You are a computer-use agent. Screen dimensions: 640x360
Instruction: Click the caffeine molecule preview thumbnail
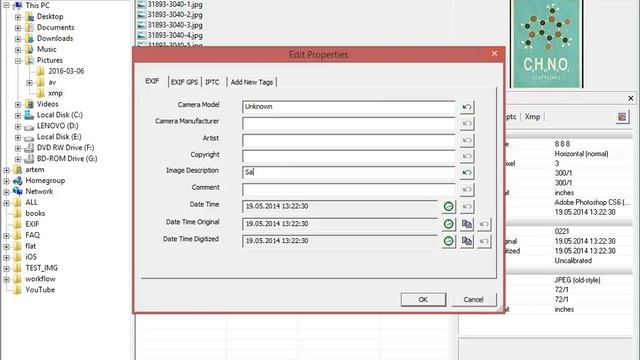coord(546,43)
